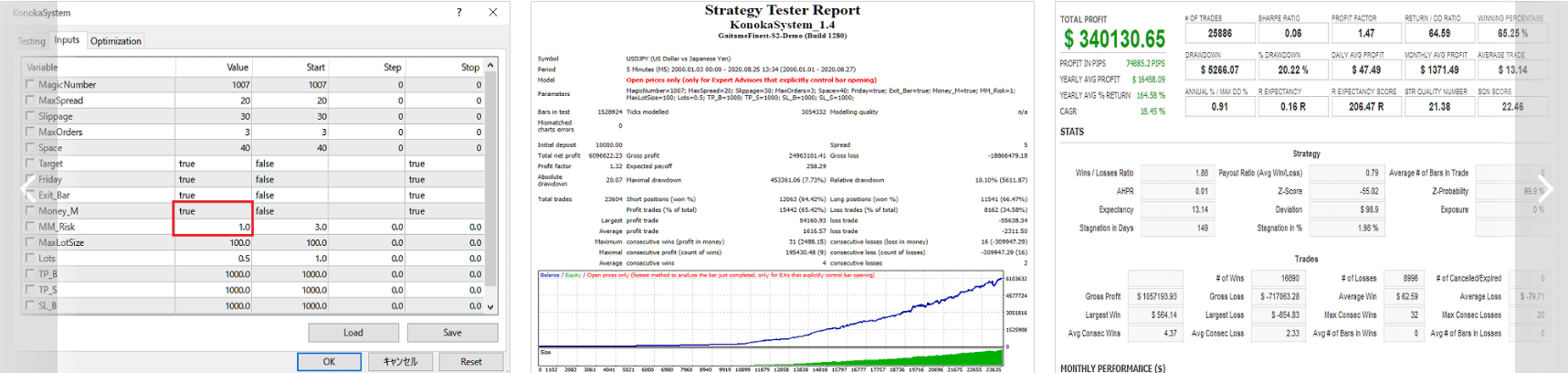Click the help question mark in KonokaSystem dialog
This screenshot has height=373, width=1568.
coord(458,13)
